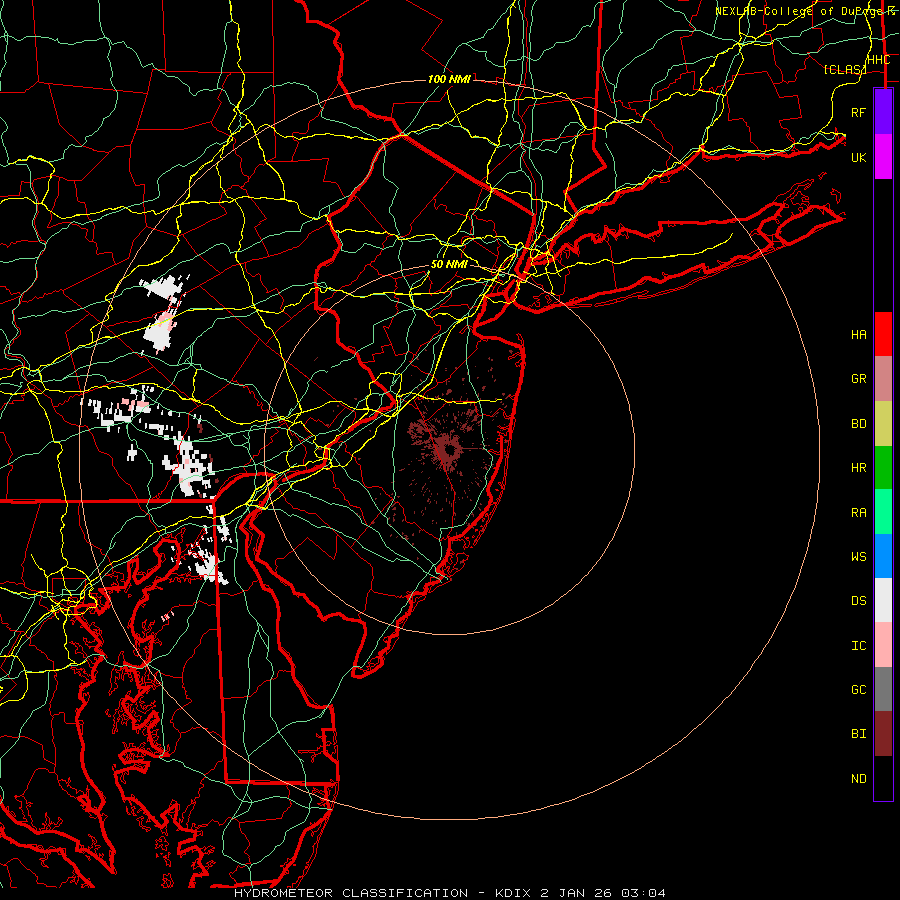Pick the HR green legend swatch
This screenshot has height=900, width=900.
tap(883, 467)
